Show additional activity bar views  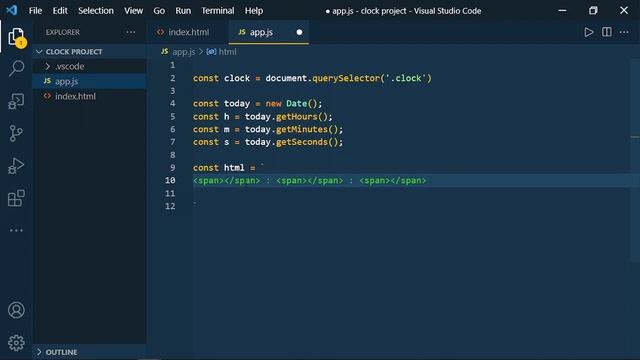tap(16, 231)
